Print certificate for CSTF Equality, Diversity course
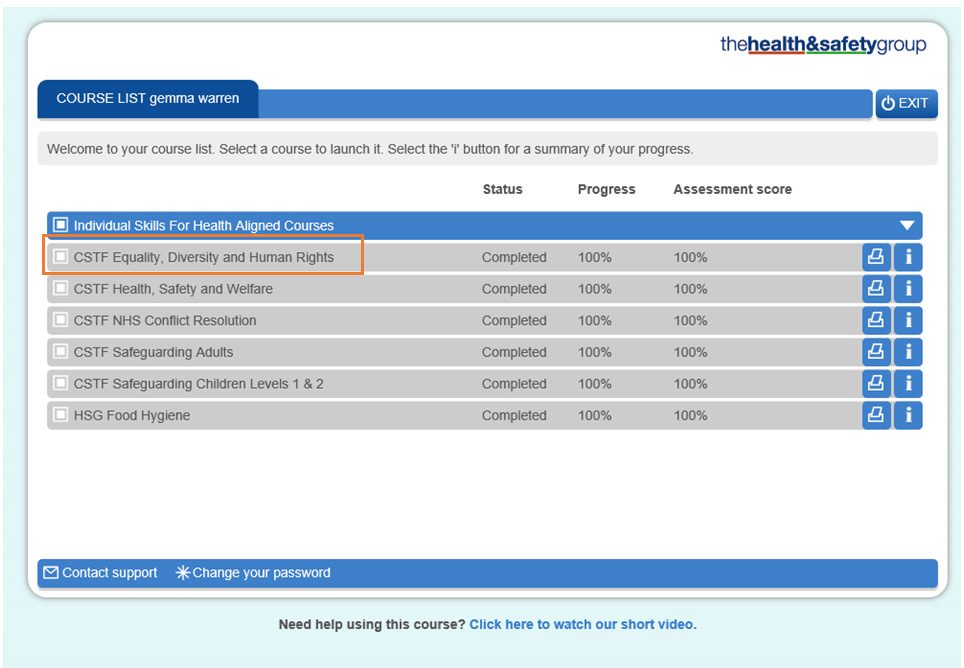The image size is (964, 668). 876,256
